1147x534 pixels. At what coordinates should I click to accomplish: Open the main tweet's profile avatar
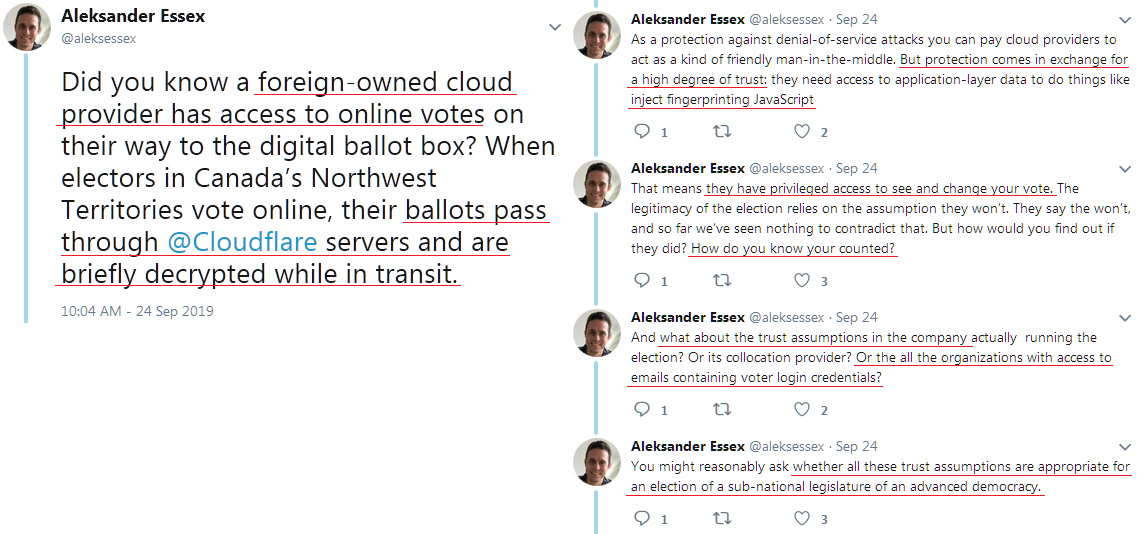click(x=28, y=27)
